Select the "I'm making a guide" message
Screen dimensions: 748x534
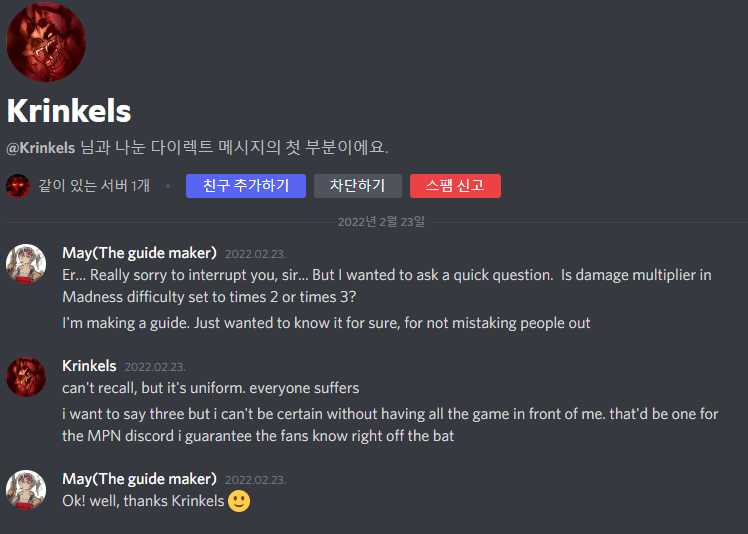click(326, 323)
